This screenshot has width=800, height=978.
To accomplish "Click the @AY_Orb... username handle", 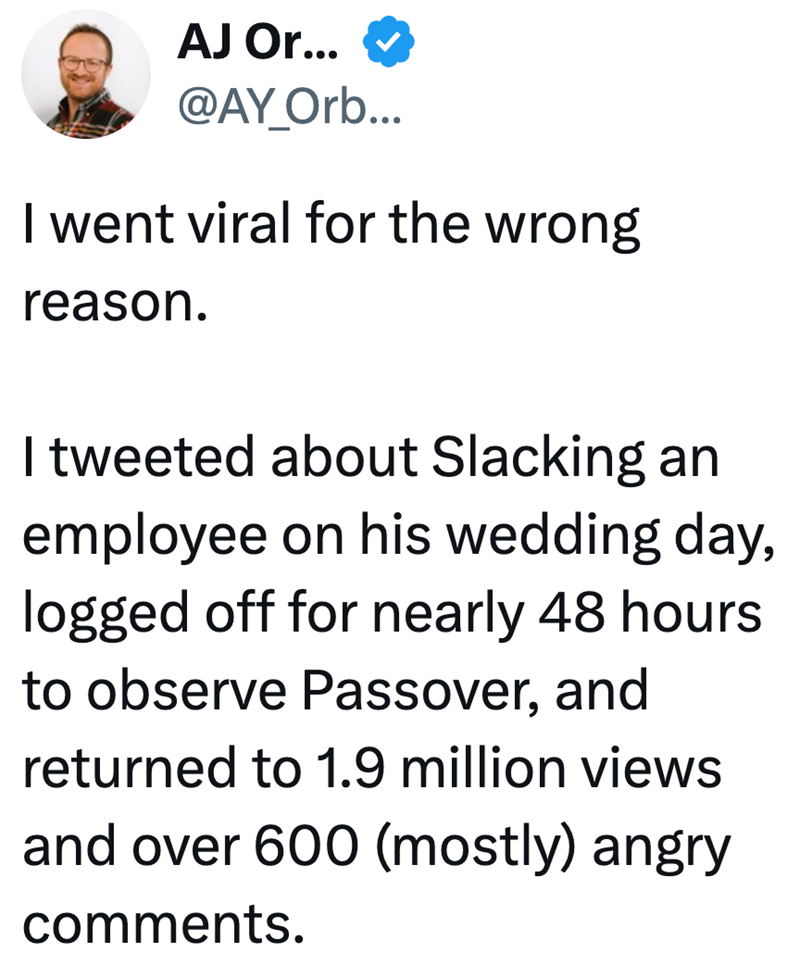I will coord(287,110).
